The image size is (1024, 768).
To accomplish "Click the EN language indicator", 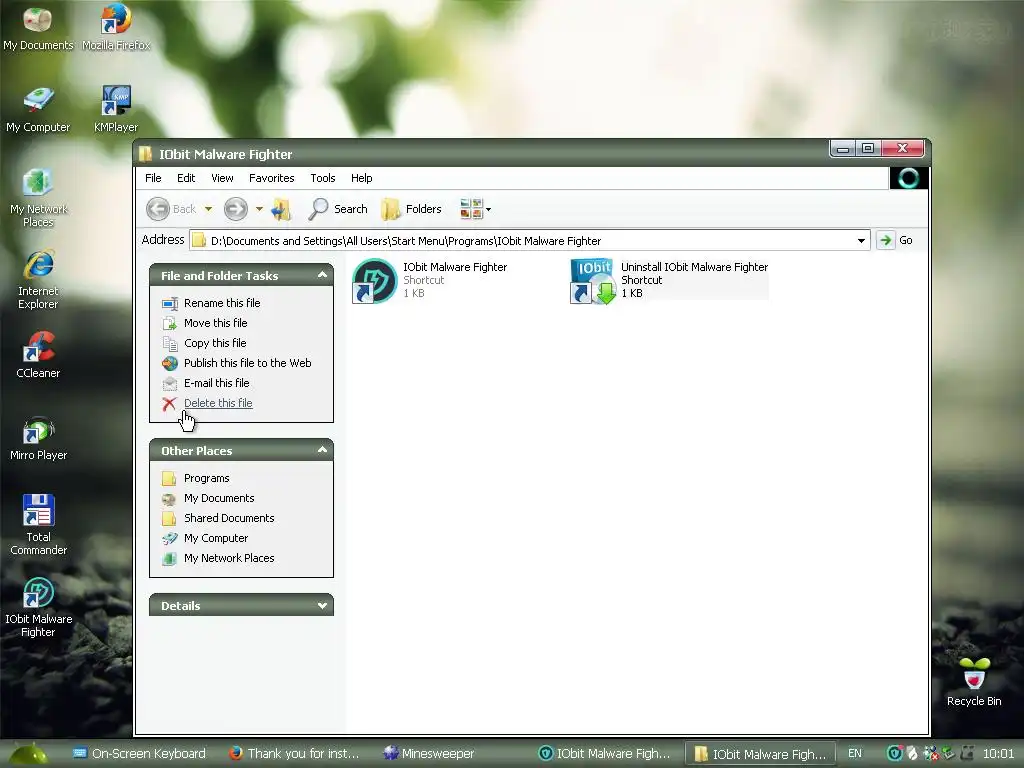I will pos(854,754).
